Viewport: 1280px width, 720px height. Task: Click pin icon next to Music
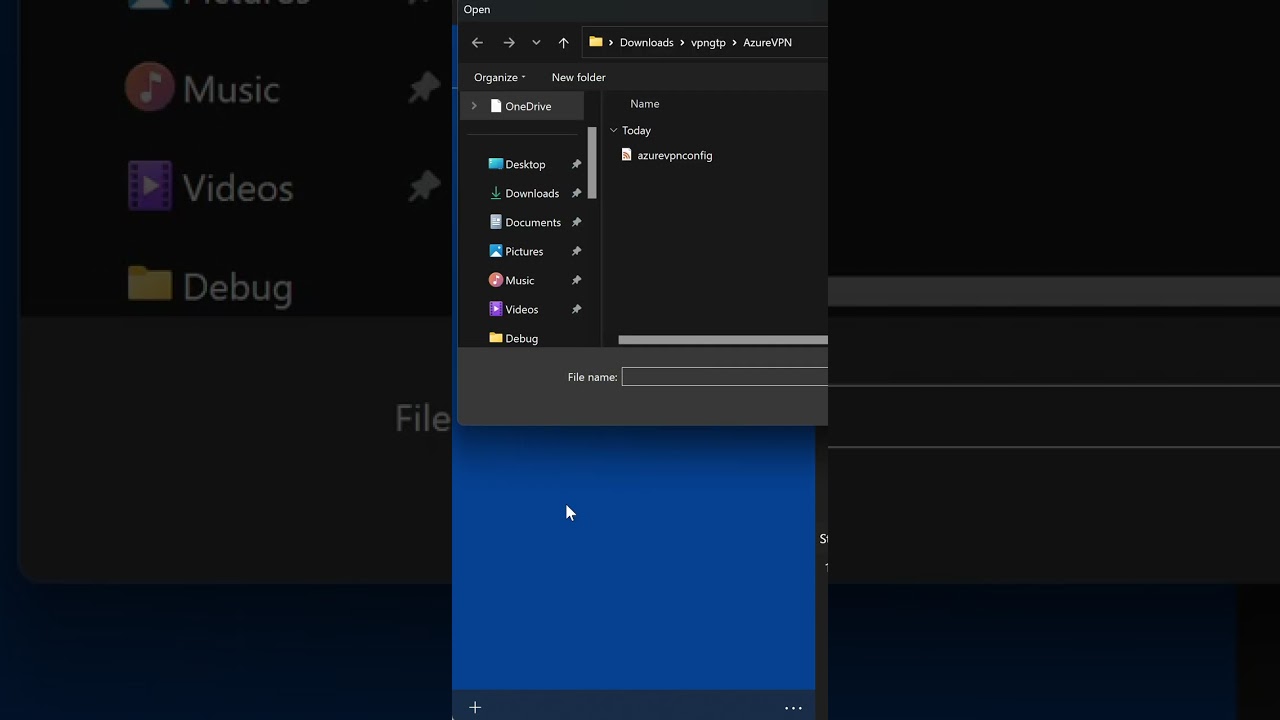(x=576, y=280)
